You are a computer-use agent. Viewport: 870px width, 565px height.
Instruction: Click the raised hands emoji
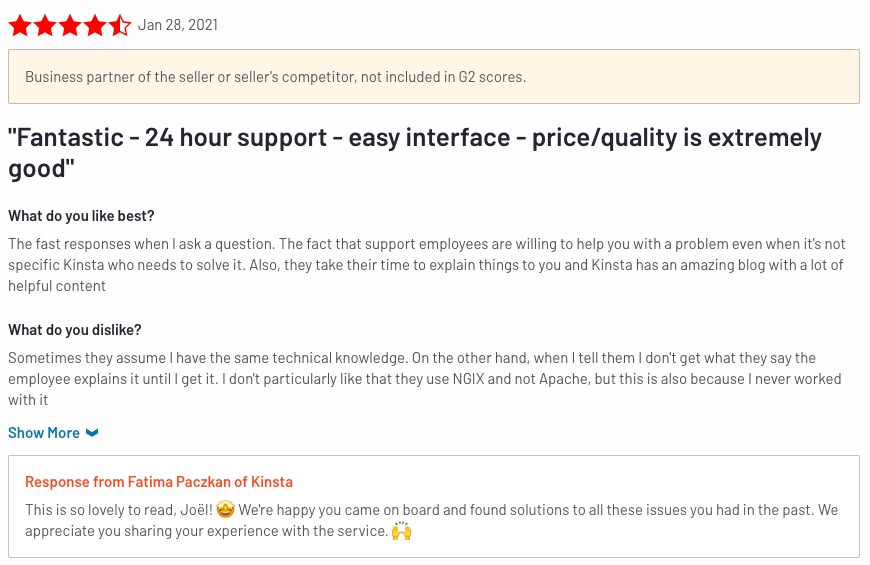coord(401,531)
